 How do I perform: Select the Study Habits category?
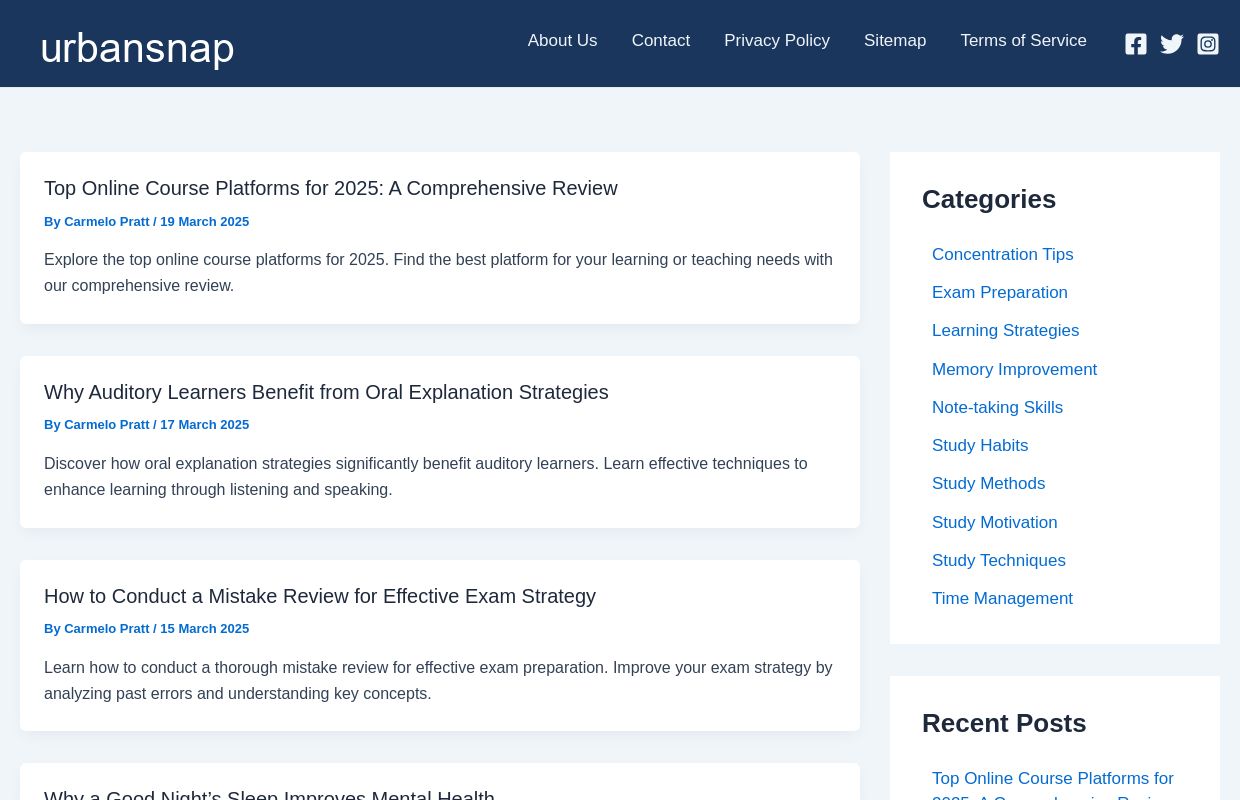(x=980, y=445)
